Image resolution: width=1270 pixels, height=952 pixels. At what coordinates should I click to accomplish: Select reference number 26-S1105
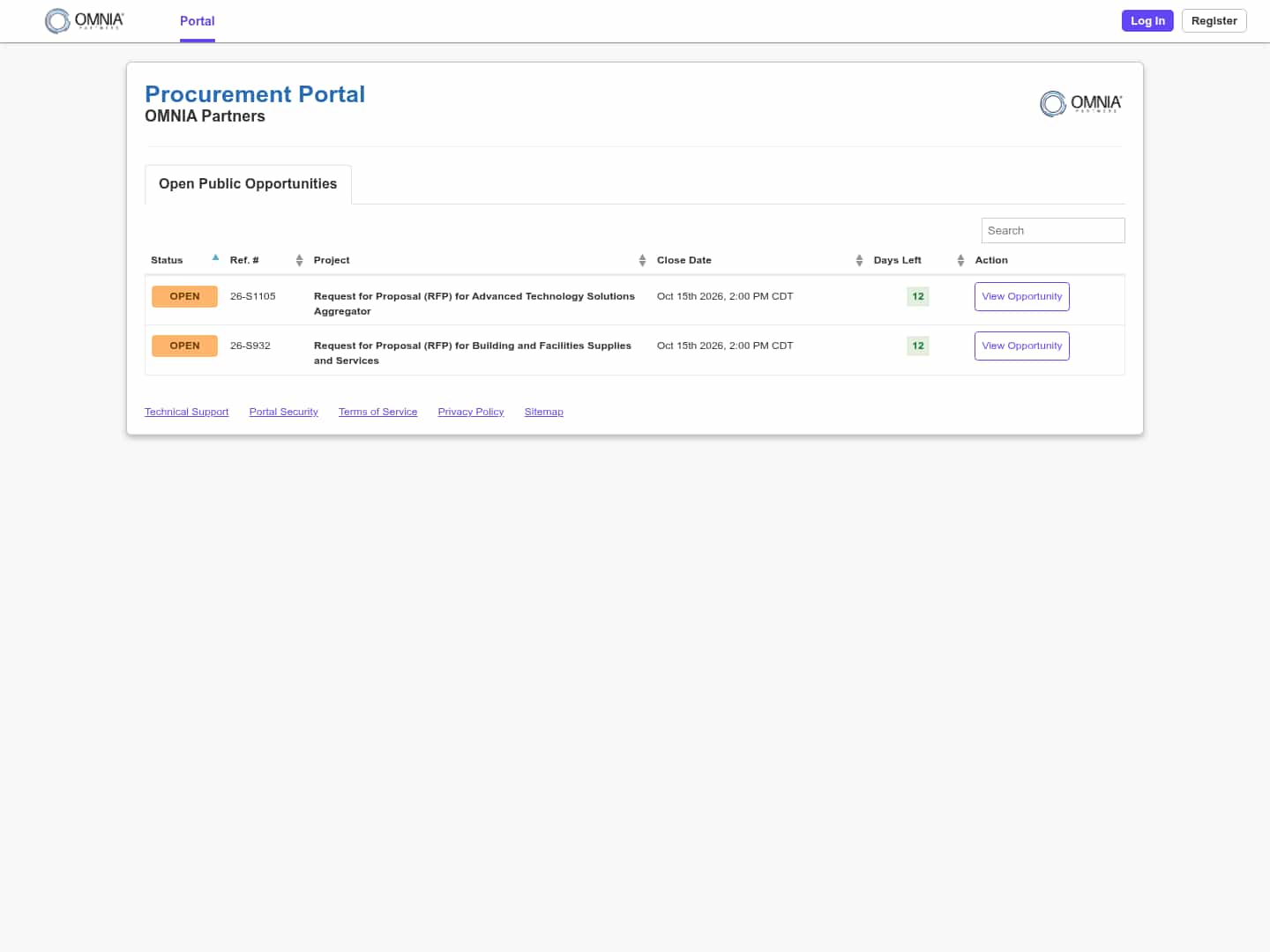click(253, 296)
